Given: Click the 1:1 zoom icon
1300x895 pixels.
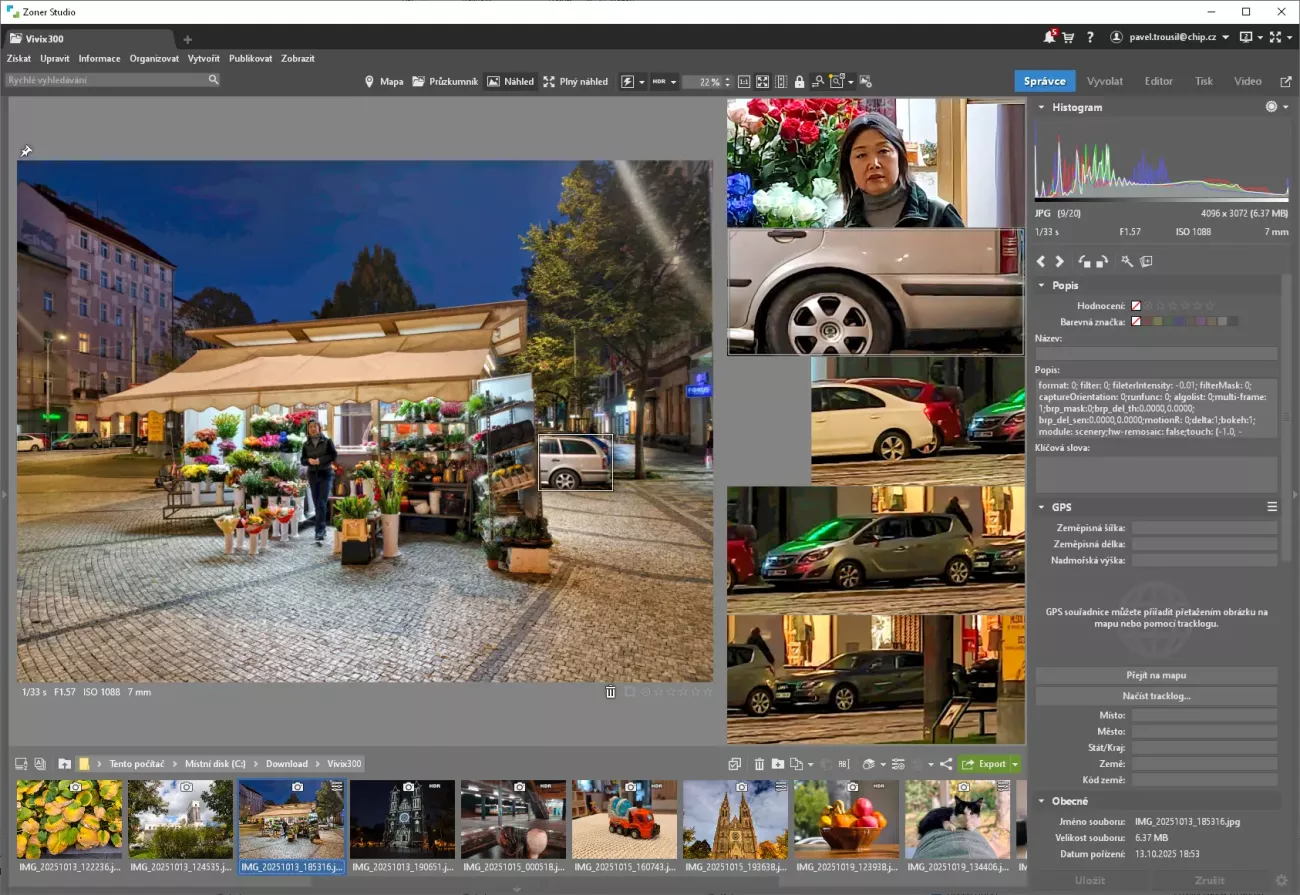Looking at the screenshot, I should click(743, 82).
